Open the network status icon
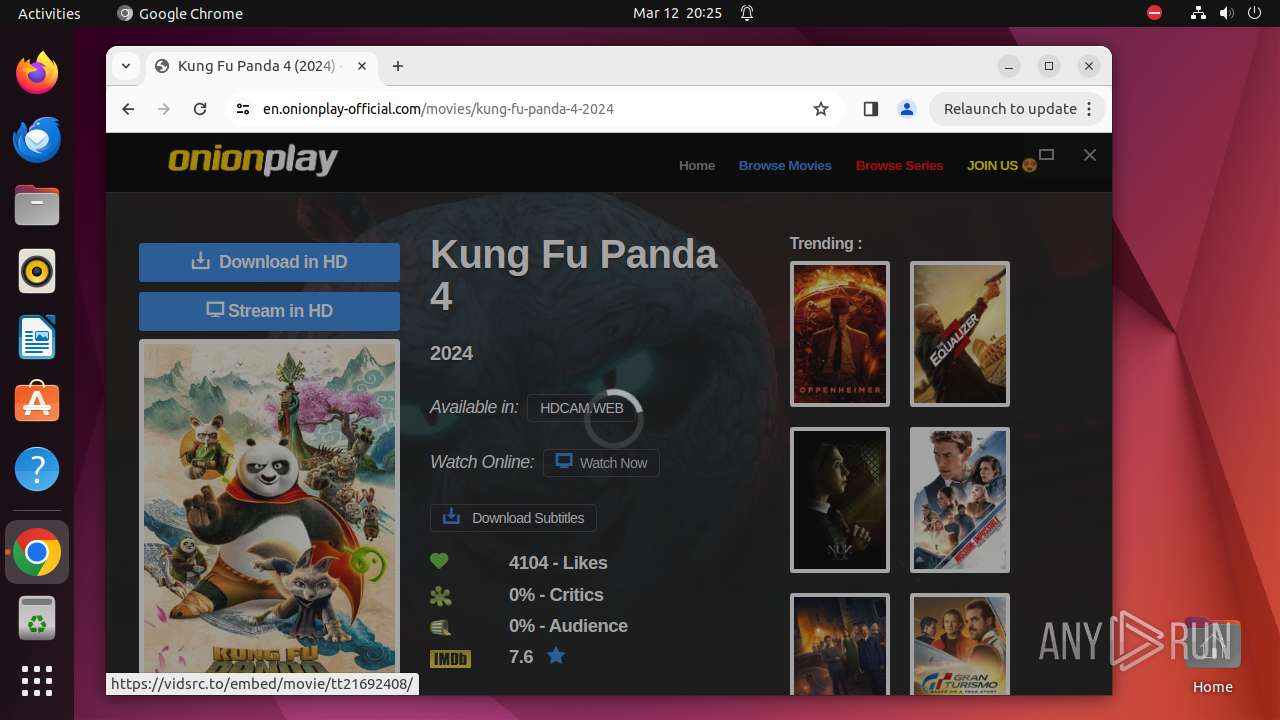The height and width of the screenshot is (720, 1280). [1199, 13]
